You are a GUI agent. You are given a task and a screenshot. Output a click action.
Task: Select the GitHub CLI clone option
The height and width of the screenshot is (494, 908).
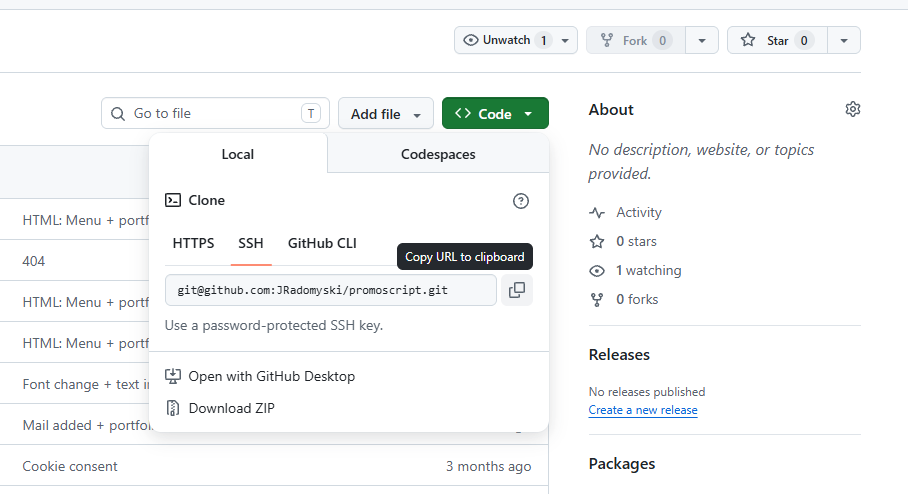point(322,243)
